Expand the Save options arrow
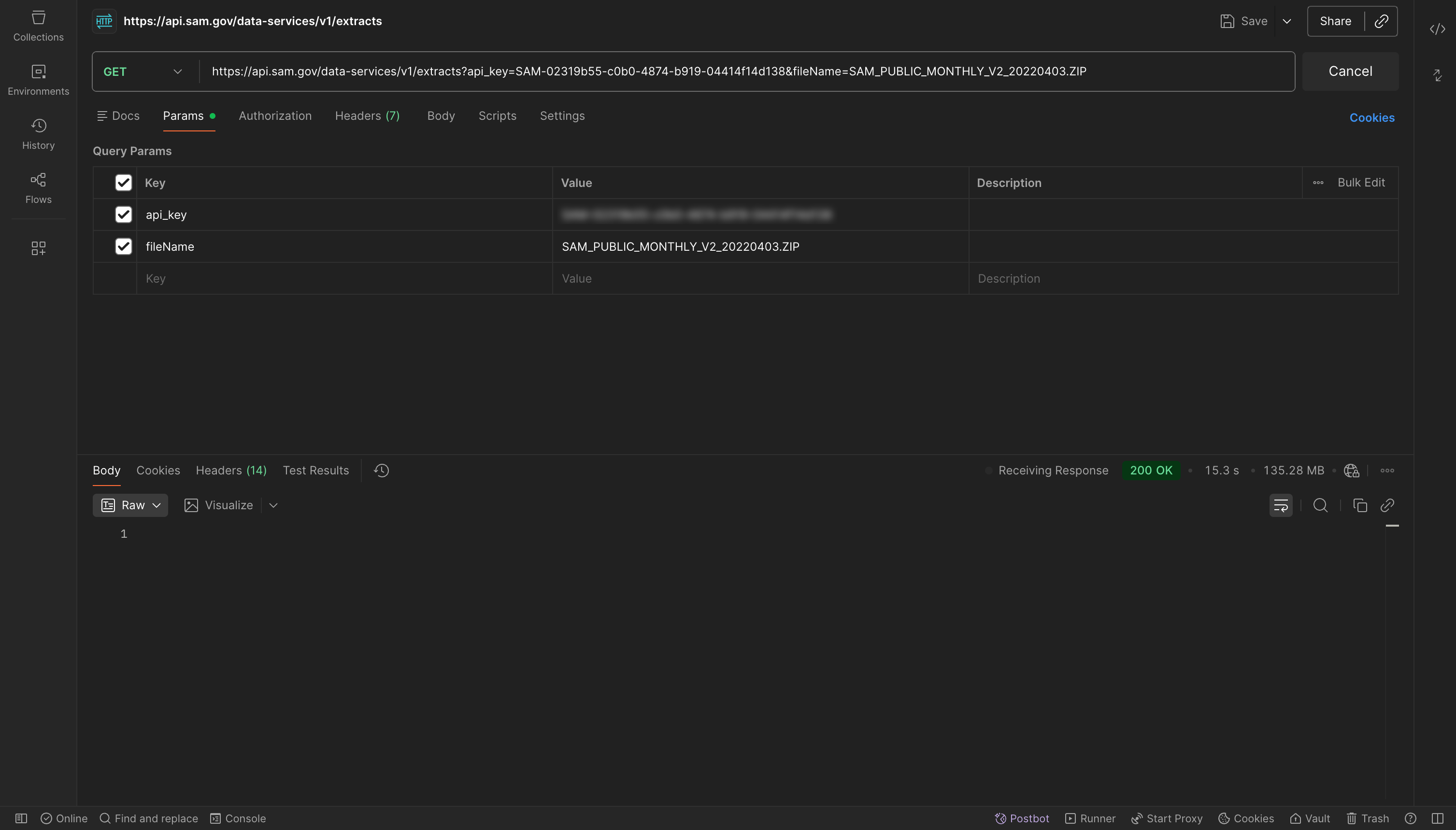The image size is (1456, 830). [1287, 21]
